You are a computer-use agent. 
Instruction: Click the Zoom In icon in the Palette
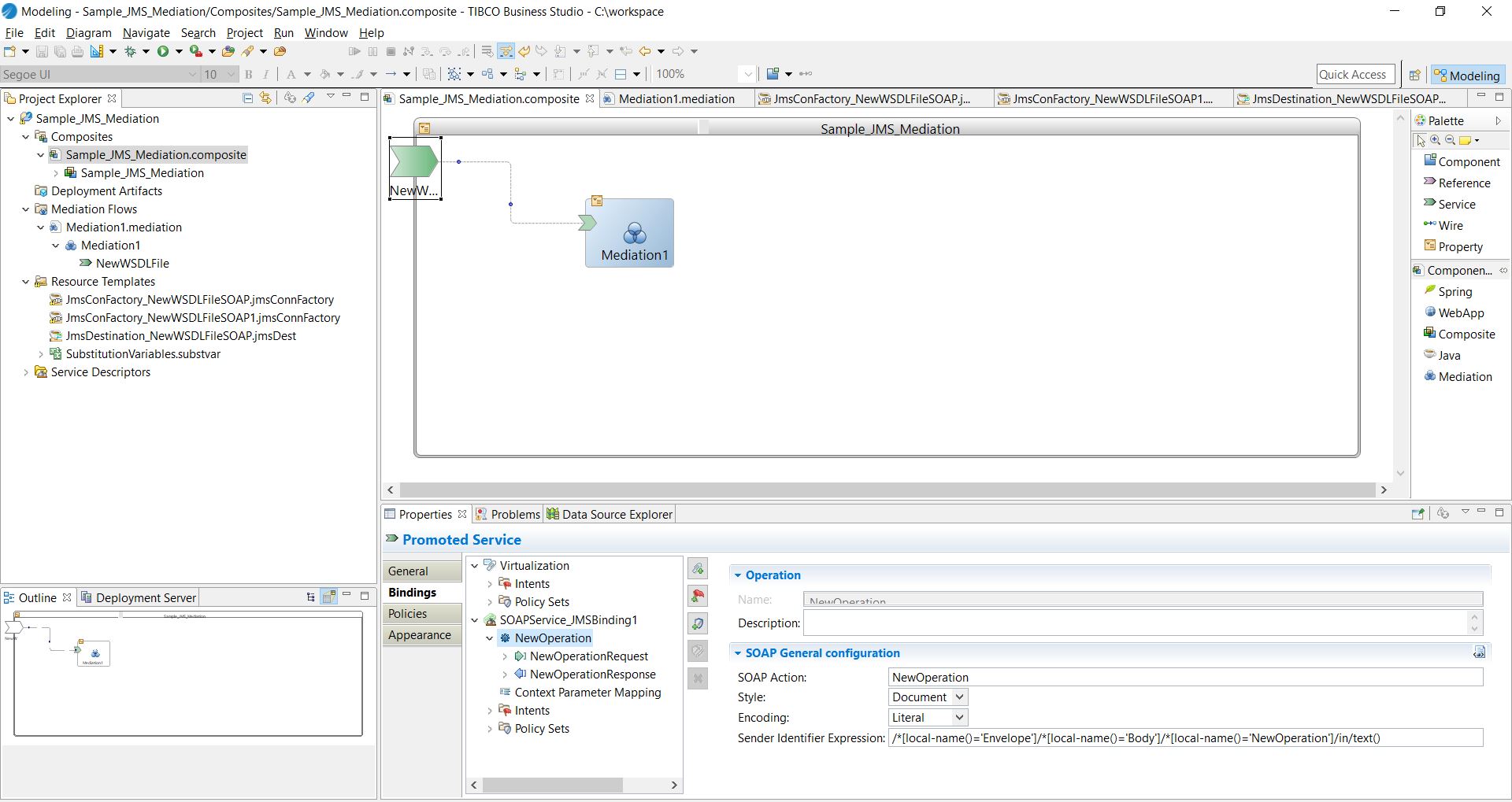tap(1436, 141)
